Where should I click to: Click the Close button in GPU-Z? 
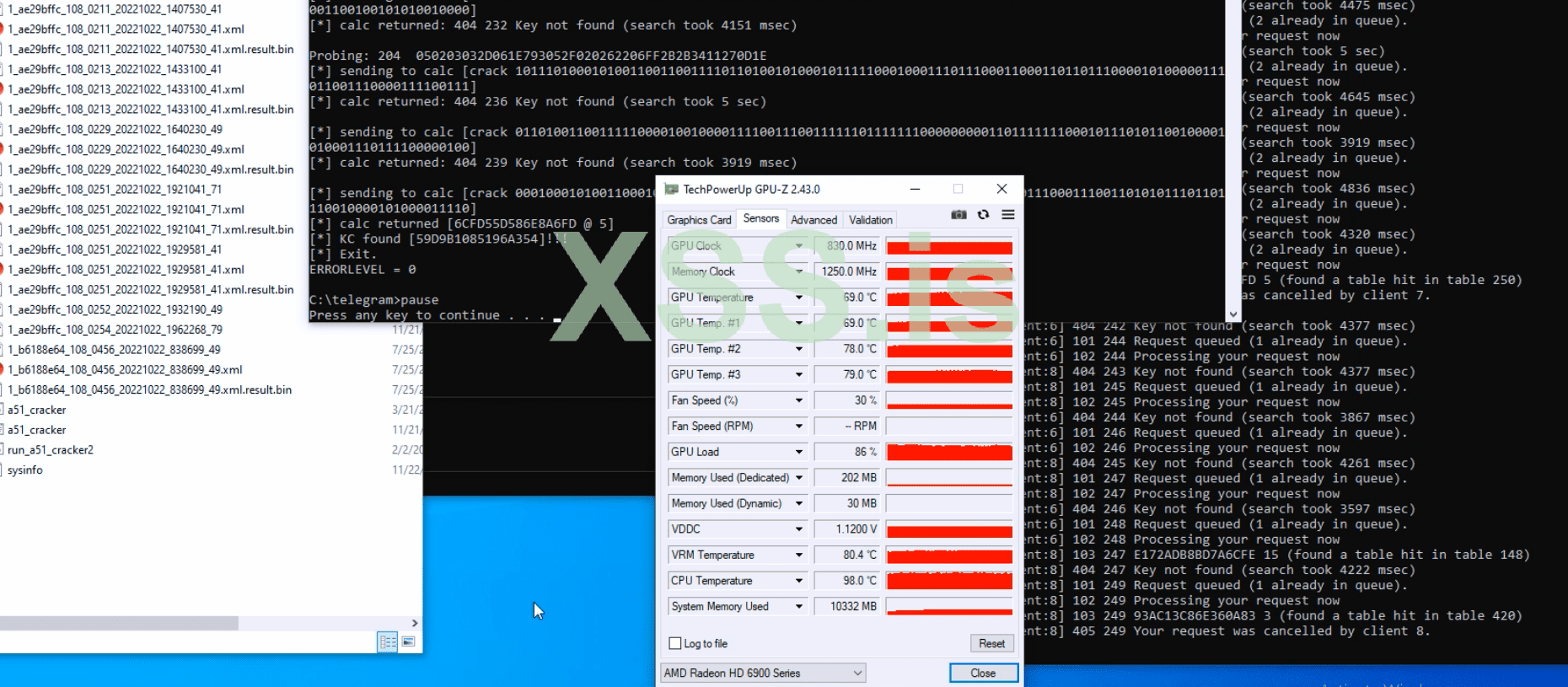coord(983,673)
